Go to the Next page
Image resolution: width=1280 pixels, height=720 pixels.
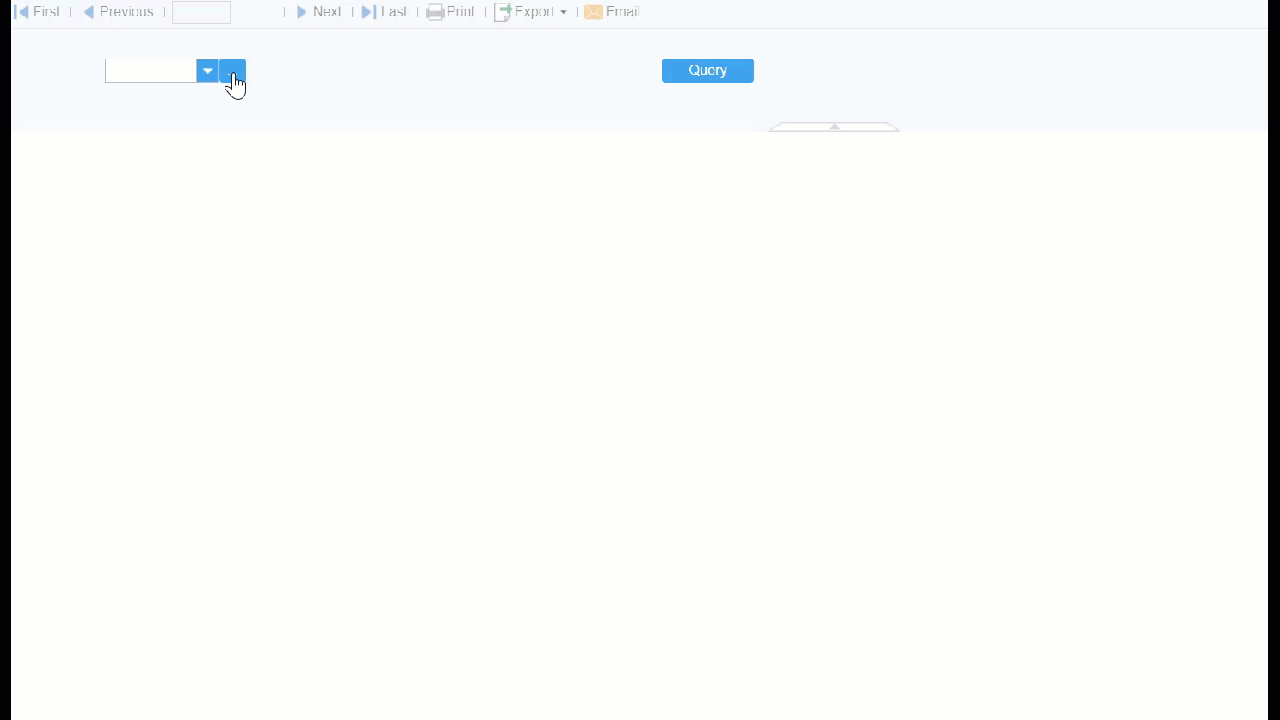pyautogui.click(x=318, y=12)
